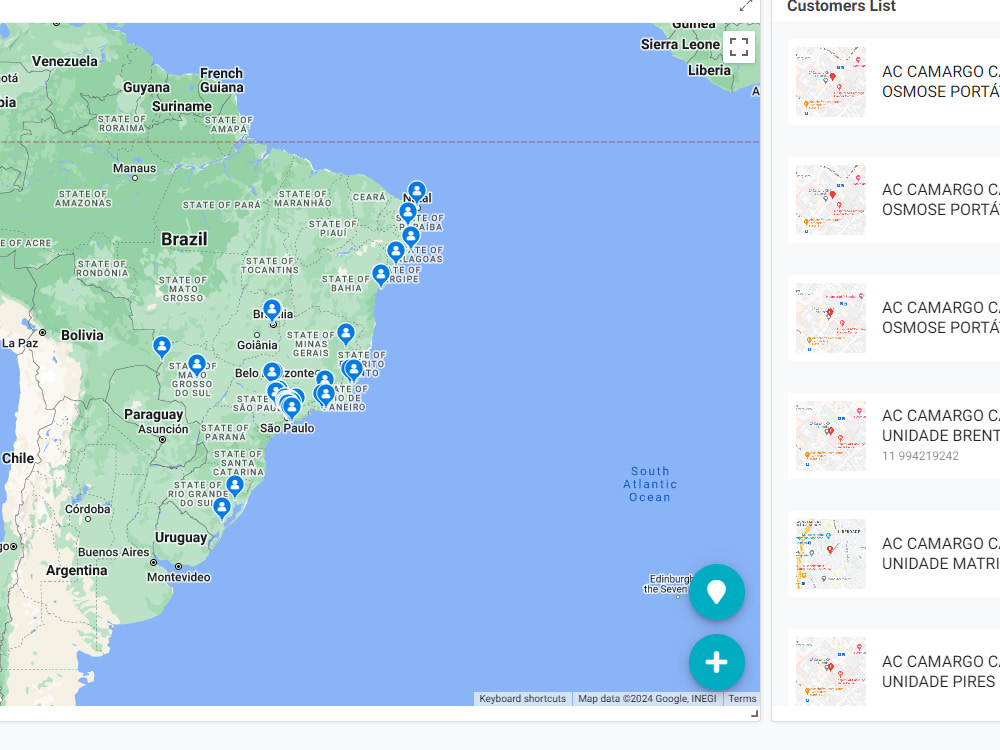The width and height of the screenshot is (1000, 750).
Task: Click the Customers List heading
Action: 841,6
